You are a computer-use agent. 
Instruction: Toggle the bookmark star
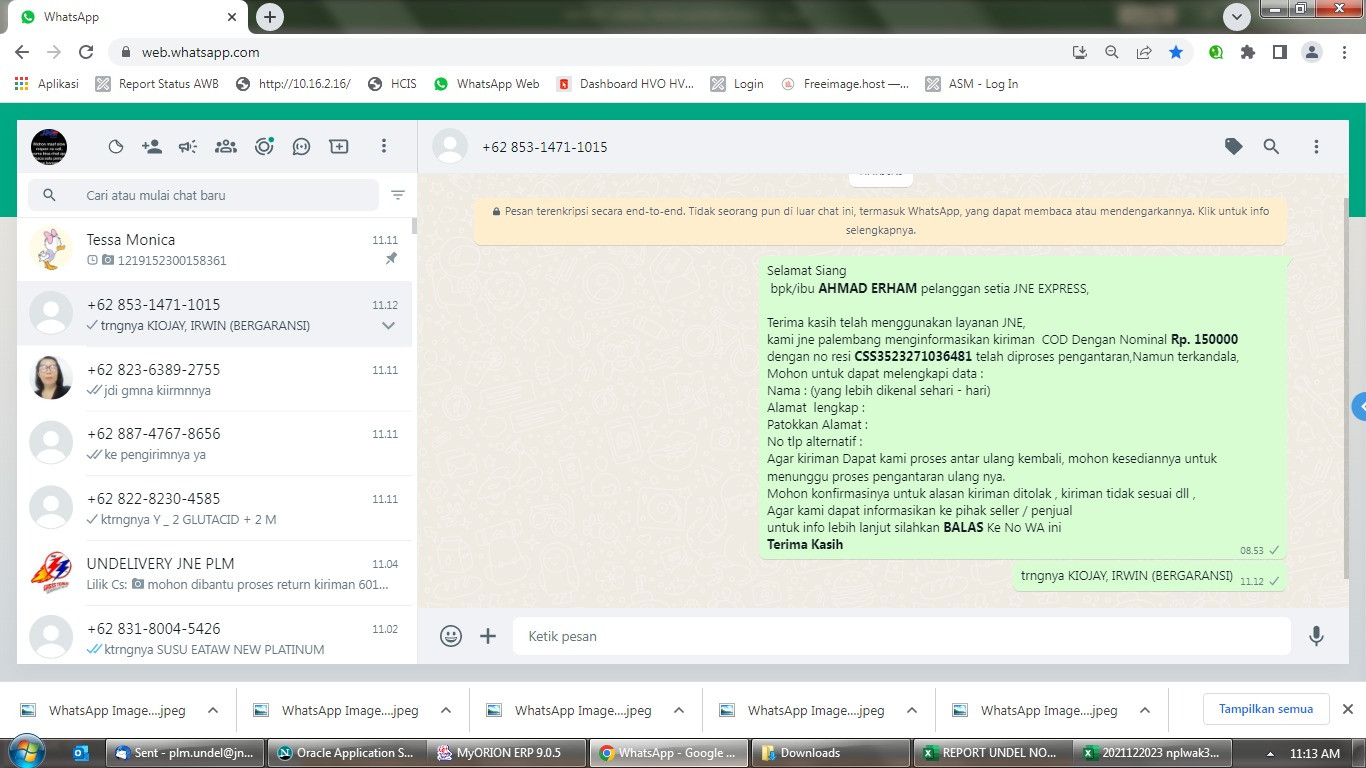[1176, 52]
